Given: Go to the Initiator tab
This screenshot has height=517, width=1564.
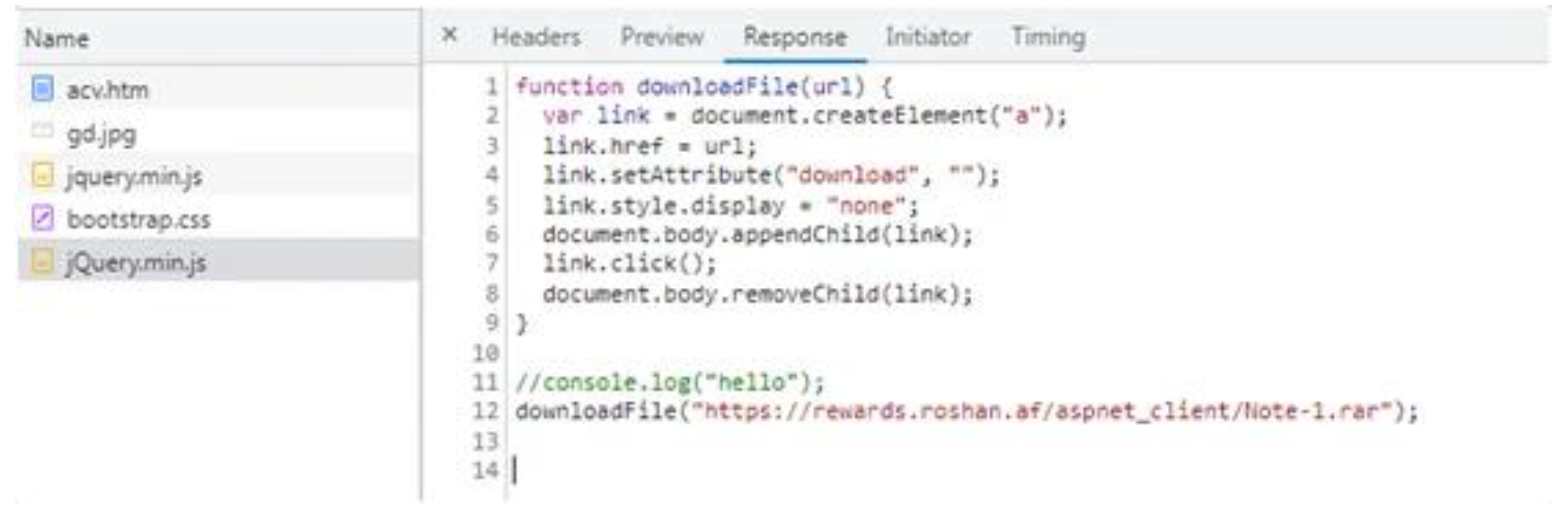Looking at the screenshot, I should pyautogui.click(x=928, y=37).
